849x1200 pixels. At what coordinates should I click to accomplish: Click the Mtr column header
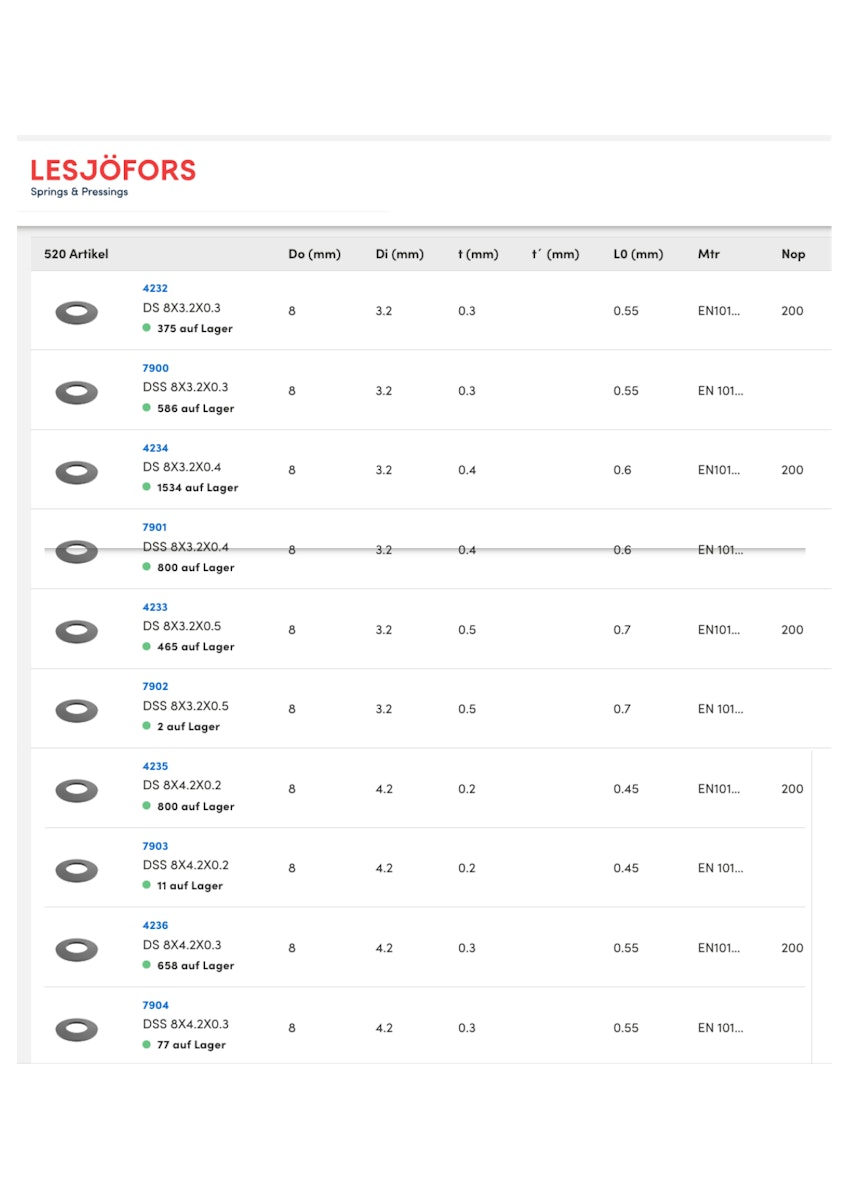coord(708,254)
